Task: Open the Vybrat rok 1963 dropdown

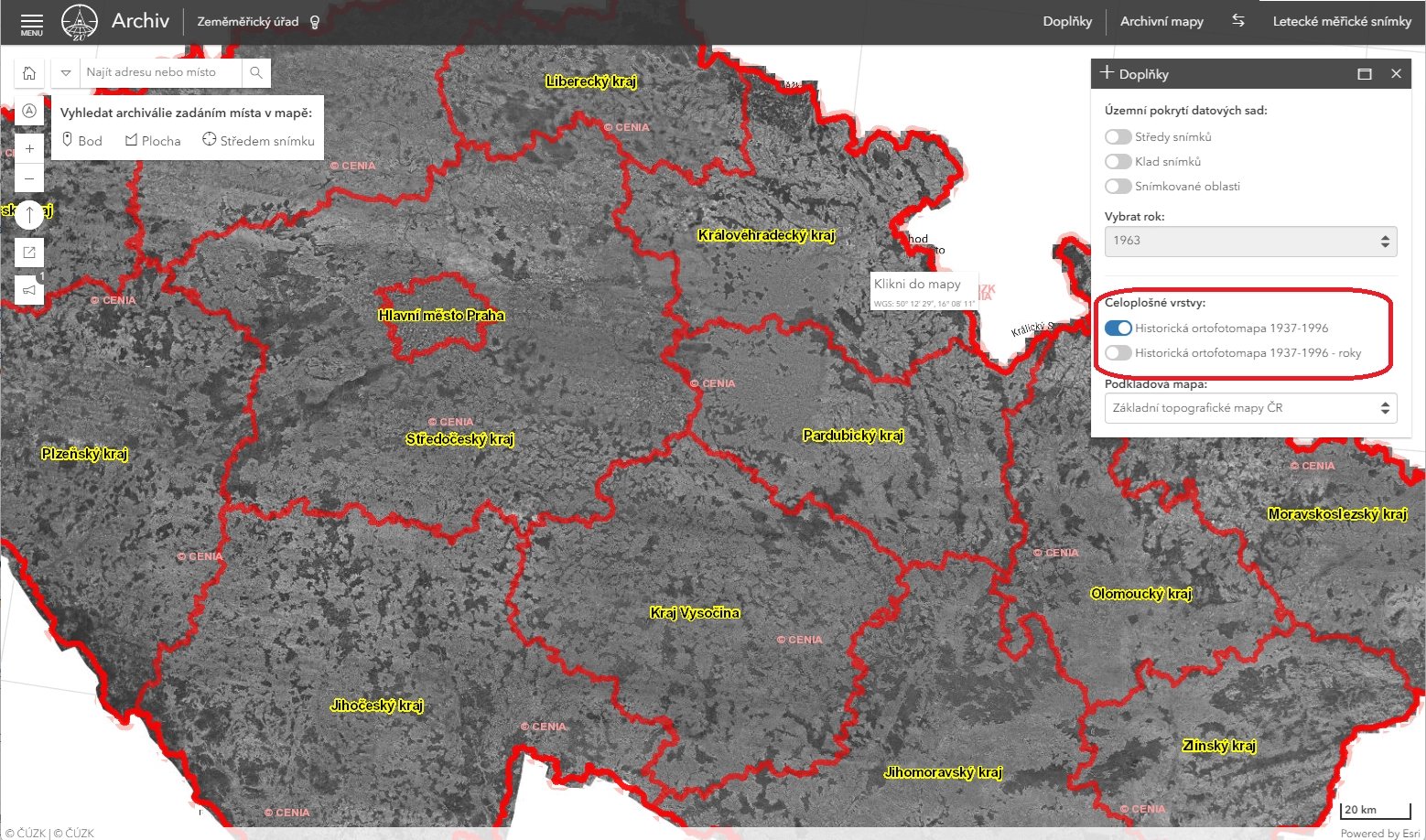Action: pyautogui.click(x=1250, y=241)
